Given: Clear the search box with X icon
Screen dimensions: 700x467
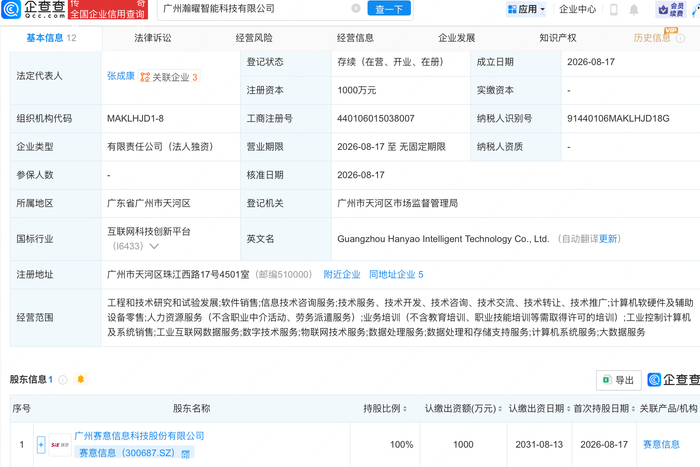Looking at the screenshot, I should (356, 8).
